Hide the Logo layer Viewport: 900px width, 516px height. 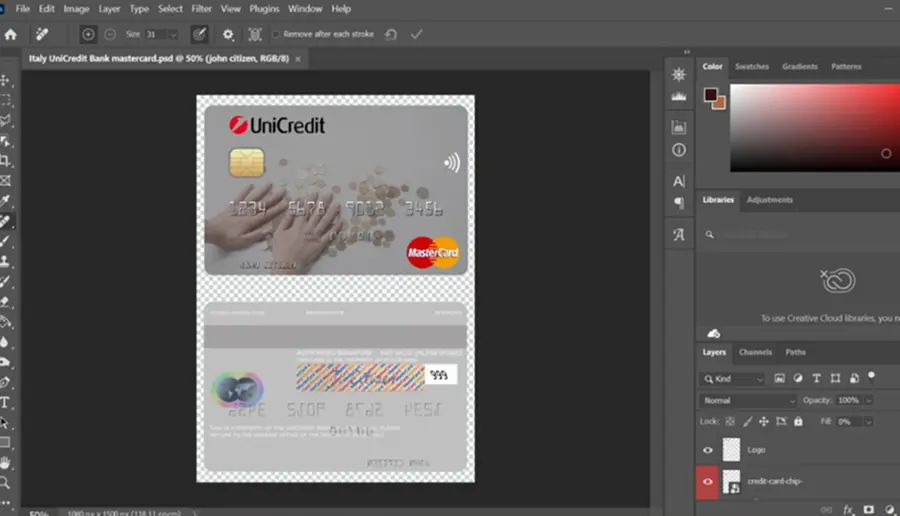707,450
